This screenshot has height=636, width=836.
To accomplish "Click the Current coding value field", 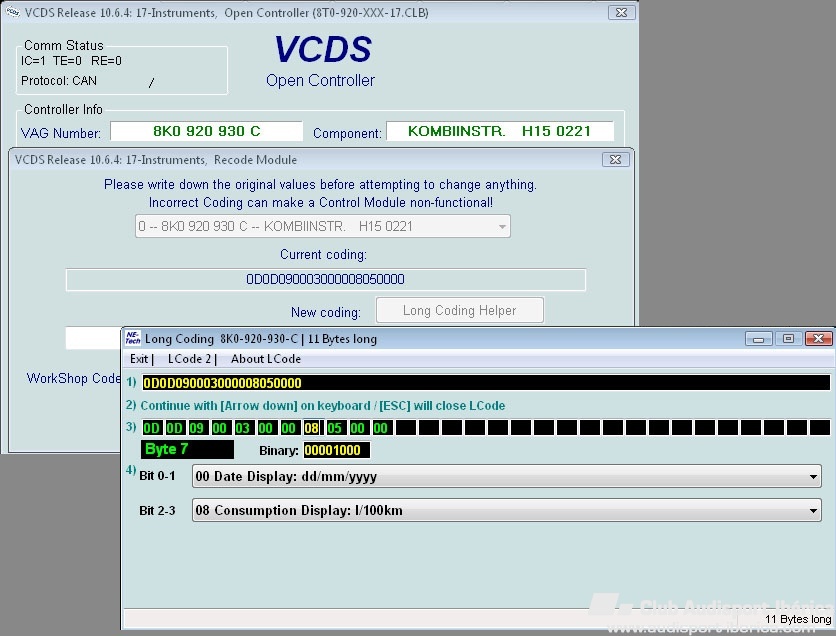I will (x=325, y=279).
